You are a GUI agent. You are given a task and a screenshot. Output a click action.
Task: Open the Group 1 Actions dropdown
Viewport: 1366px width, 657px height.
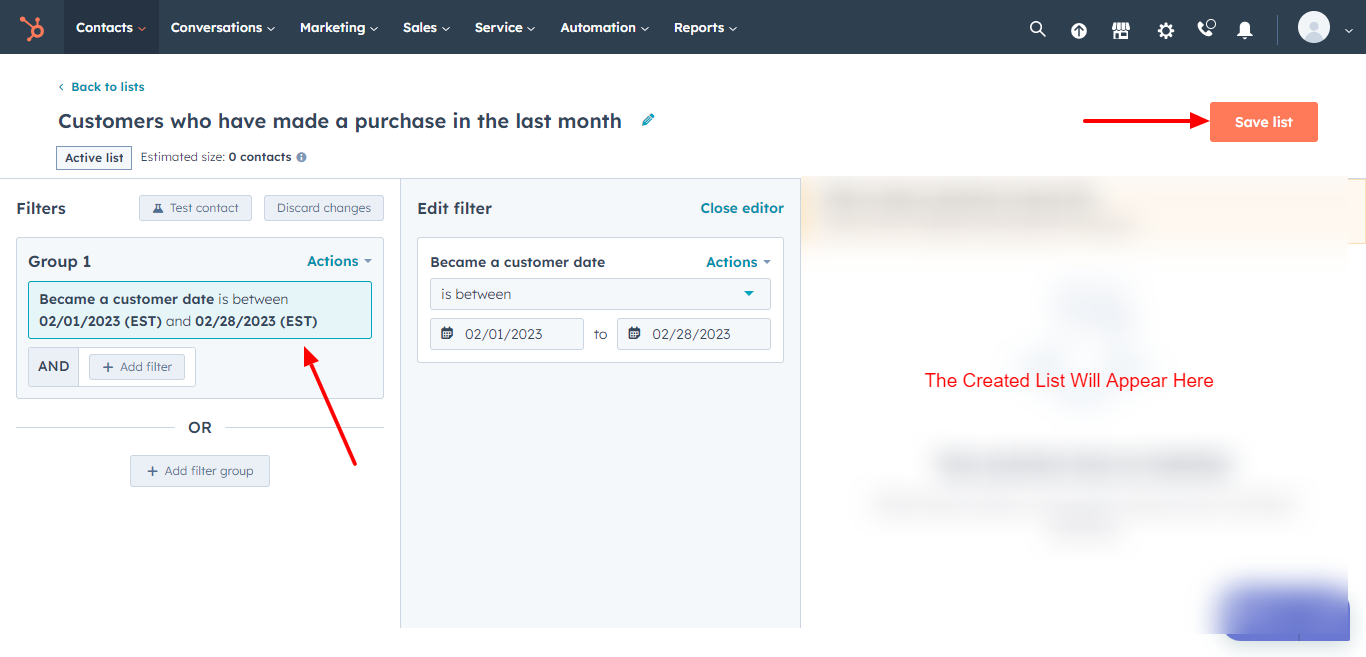tap(338, 261)
